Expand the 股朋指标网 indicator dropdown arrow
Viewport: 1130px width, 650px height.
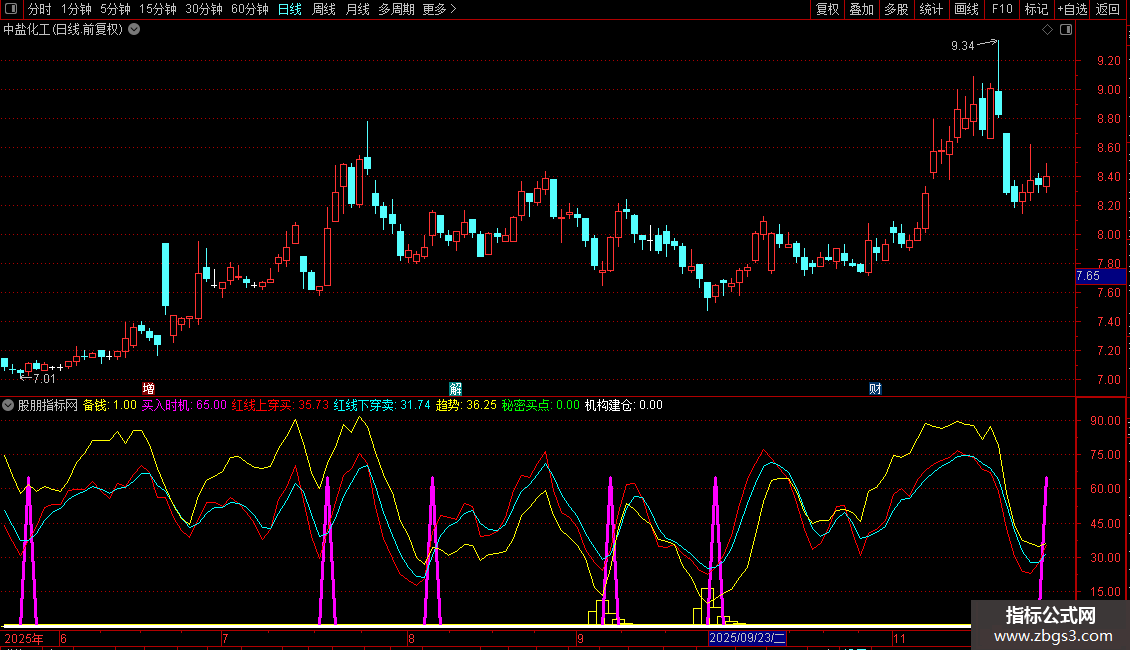coord(9,405)
